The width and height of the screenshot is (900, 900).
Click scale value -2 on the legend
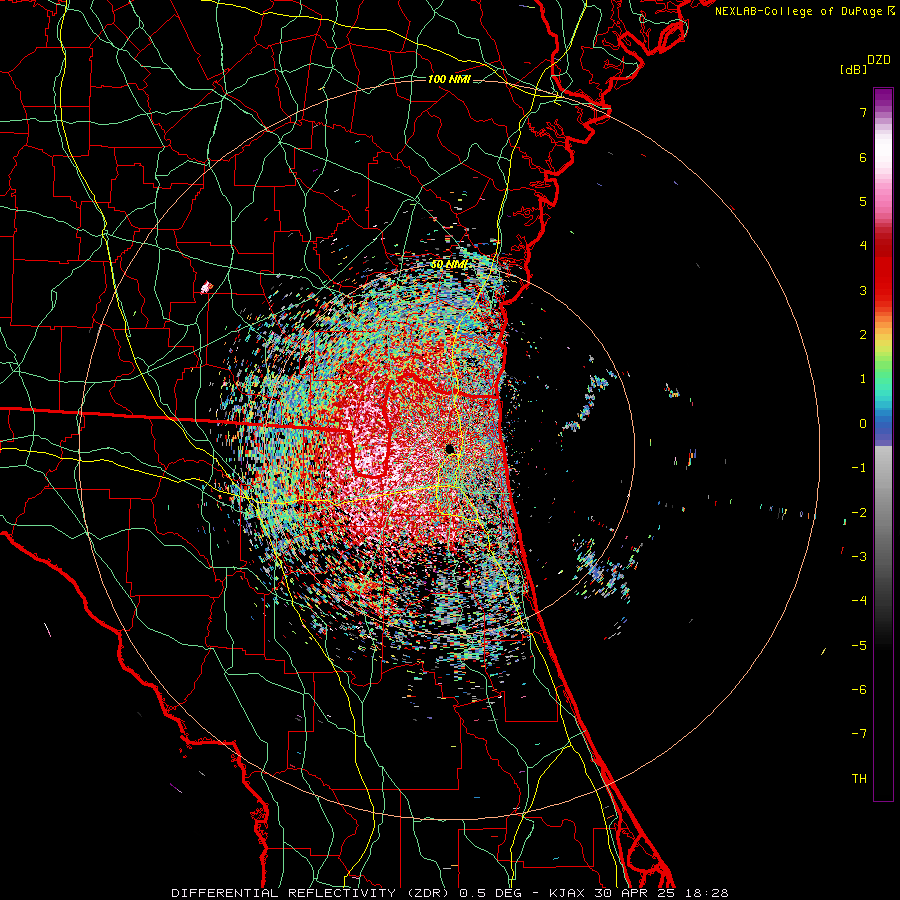point(859,513)
